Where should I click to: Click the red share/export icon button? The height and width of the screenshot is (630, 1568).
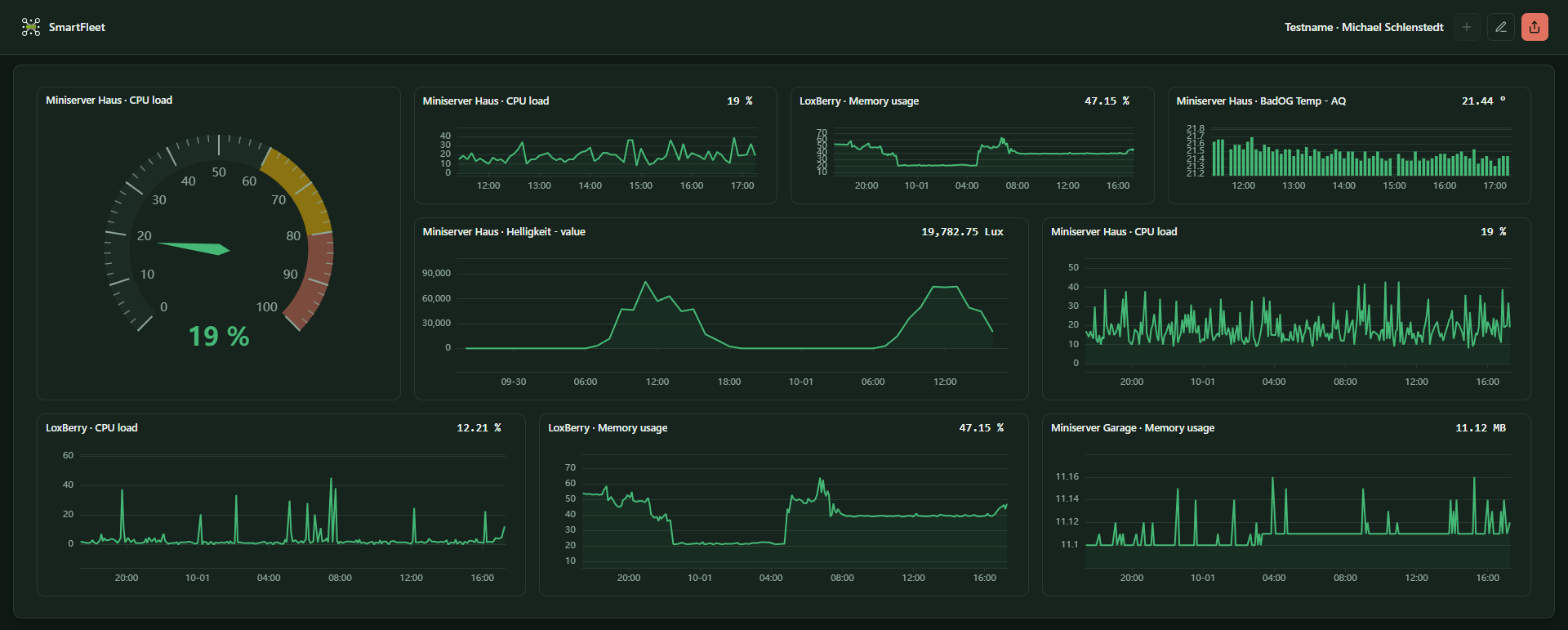coord(1535,27)
